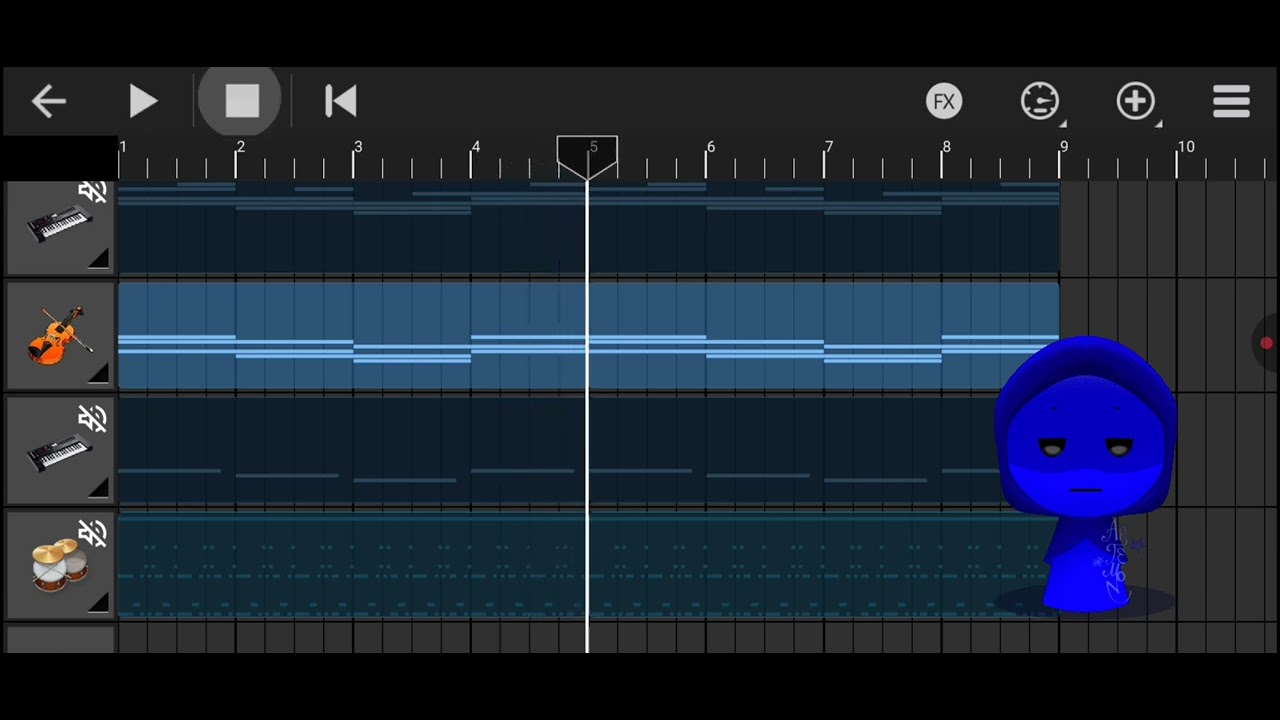The height and width of the screenshot is (720, 1280).
Task: Jump to bar 6 on the ruler
Action: coord(711,147)
